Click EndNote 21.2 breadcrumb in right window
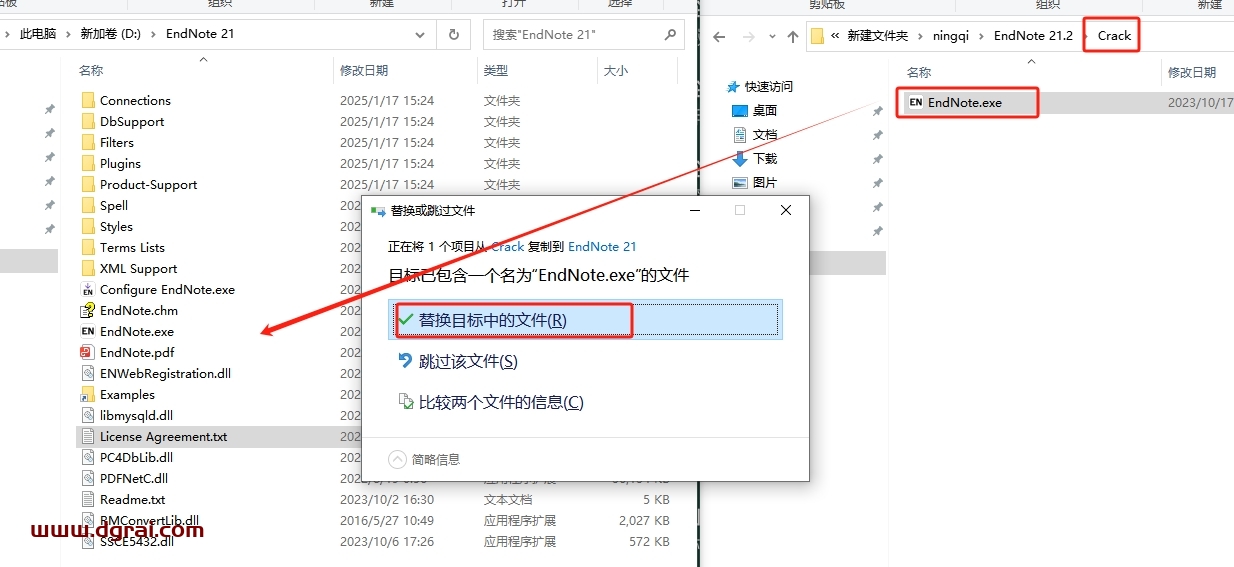This screenshot has width=1234, height=567. (x=1033, y=36)
